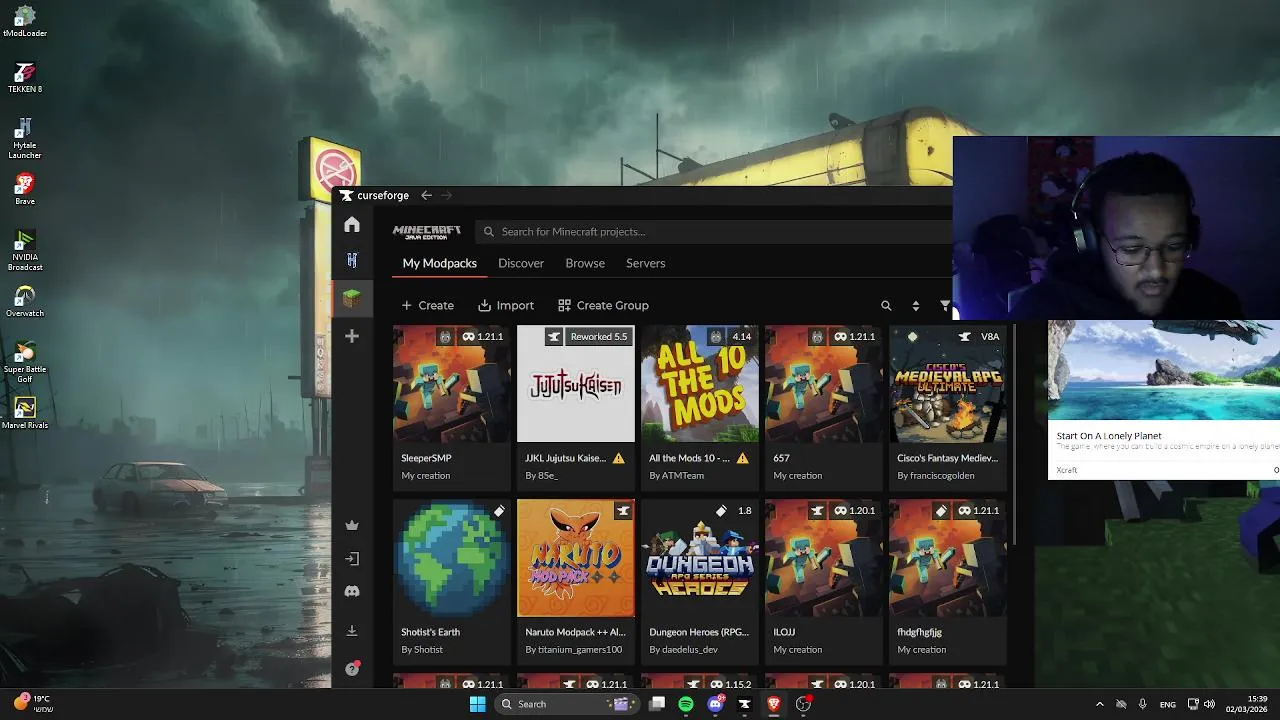Add a game with the sidebar plus icon
This screenshot has width=1280, height=720.
pos(352,336)
